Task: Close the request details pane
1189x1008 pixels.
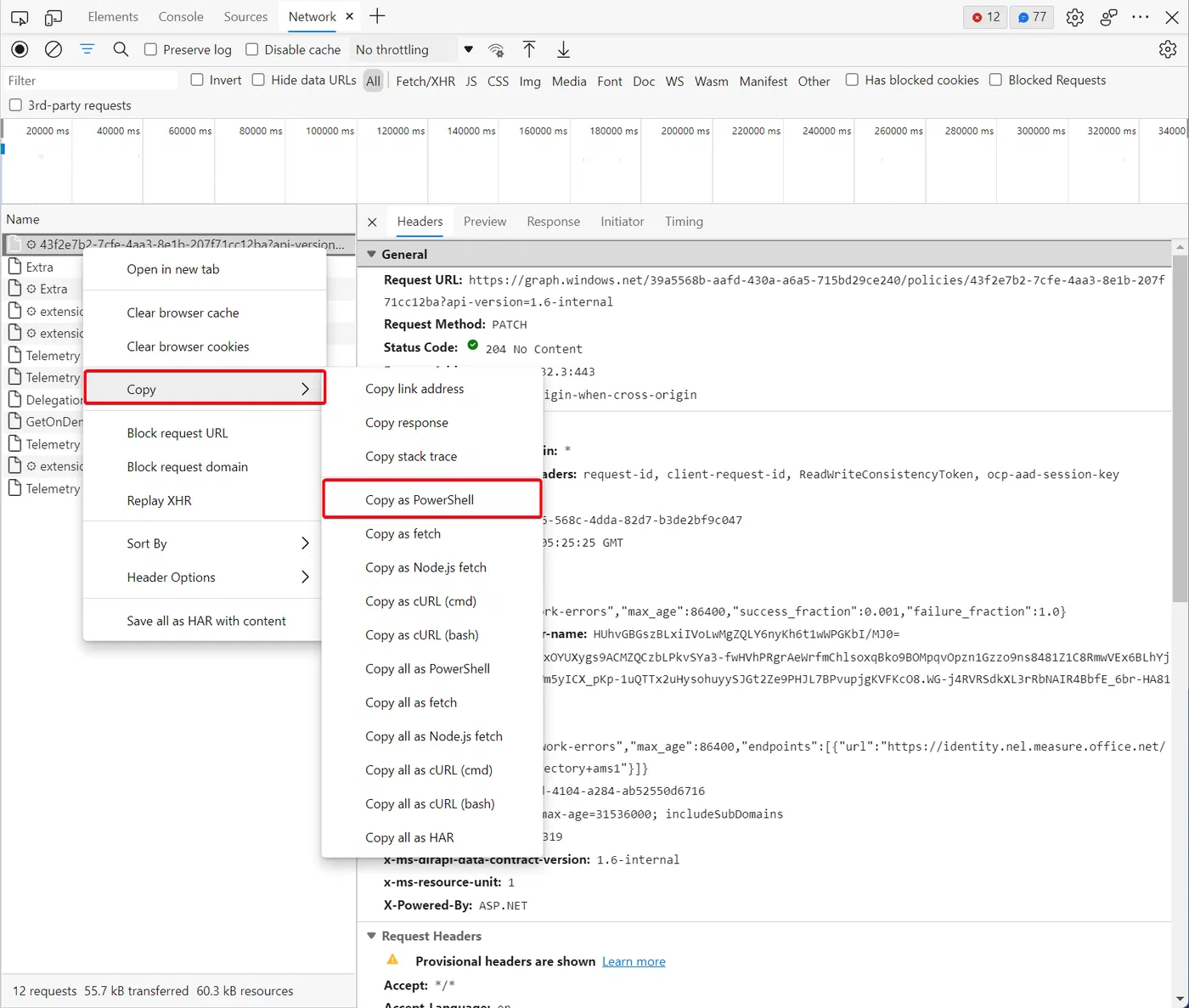Action: (372, 222)
